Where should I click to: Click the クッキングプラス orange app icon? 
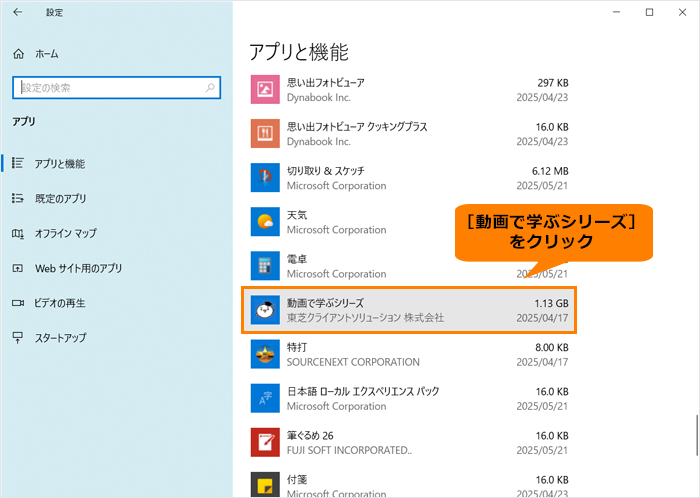point(265,133)
